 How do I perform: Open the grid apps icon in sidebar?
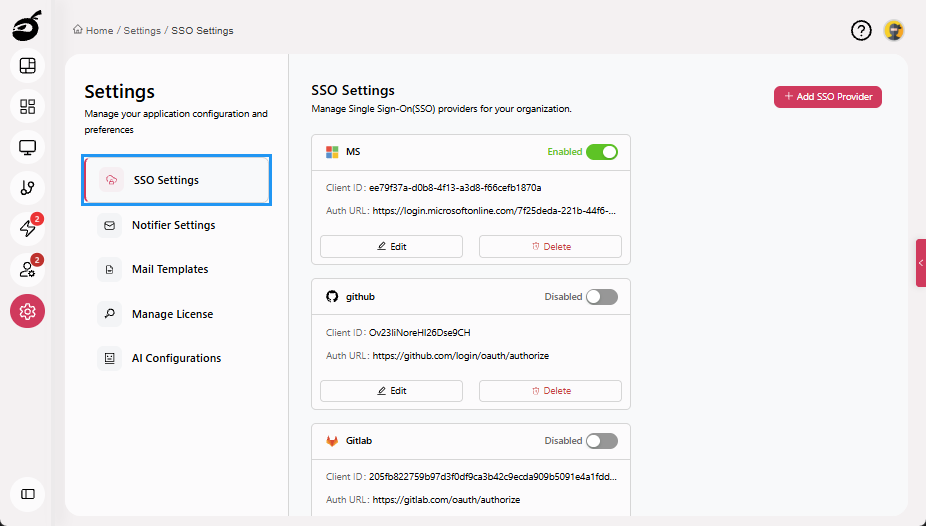[27, 106]
